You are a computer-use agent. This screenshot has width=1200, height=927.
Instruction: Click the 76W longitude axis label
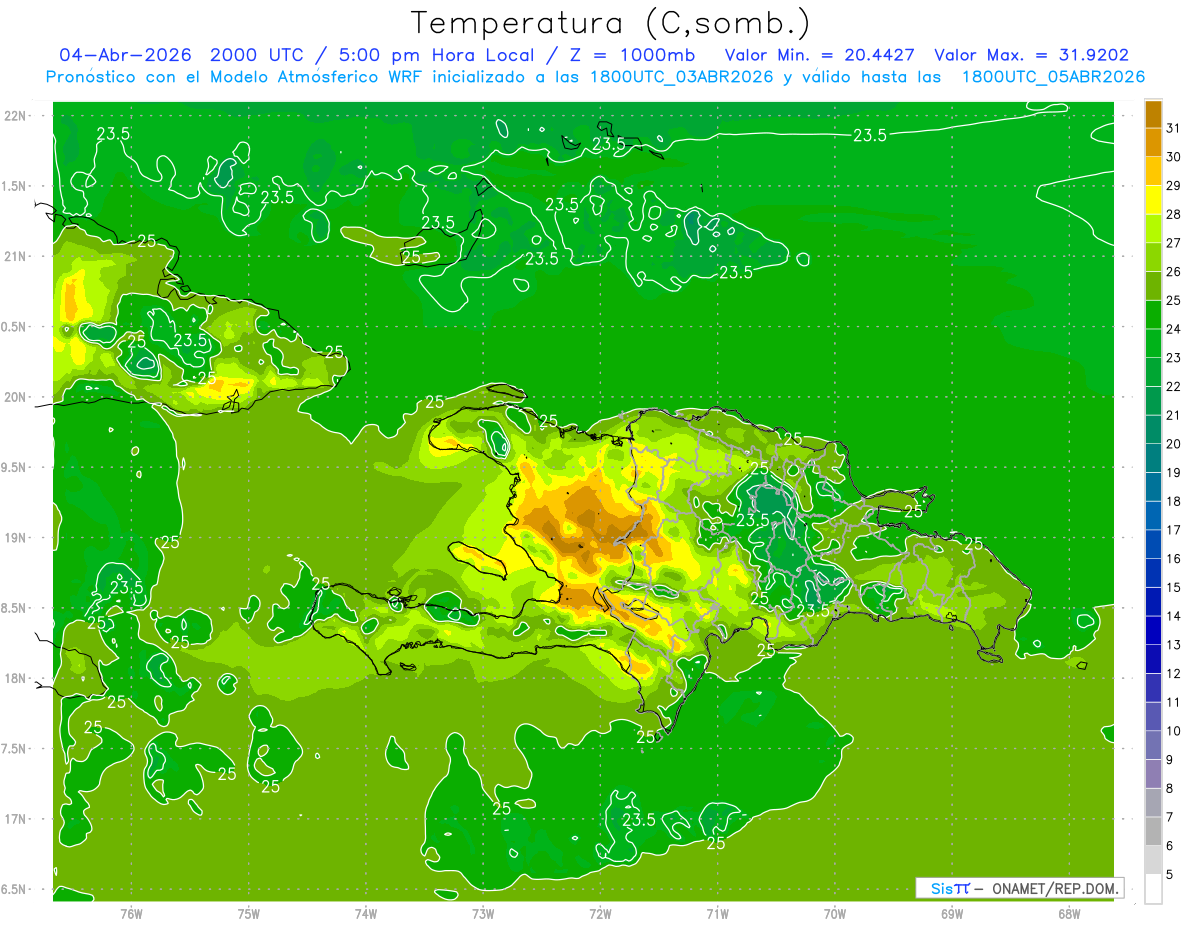(x=131, y=913)
